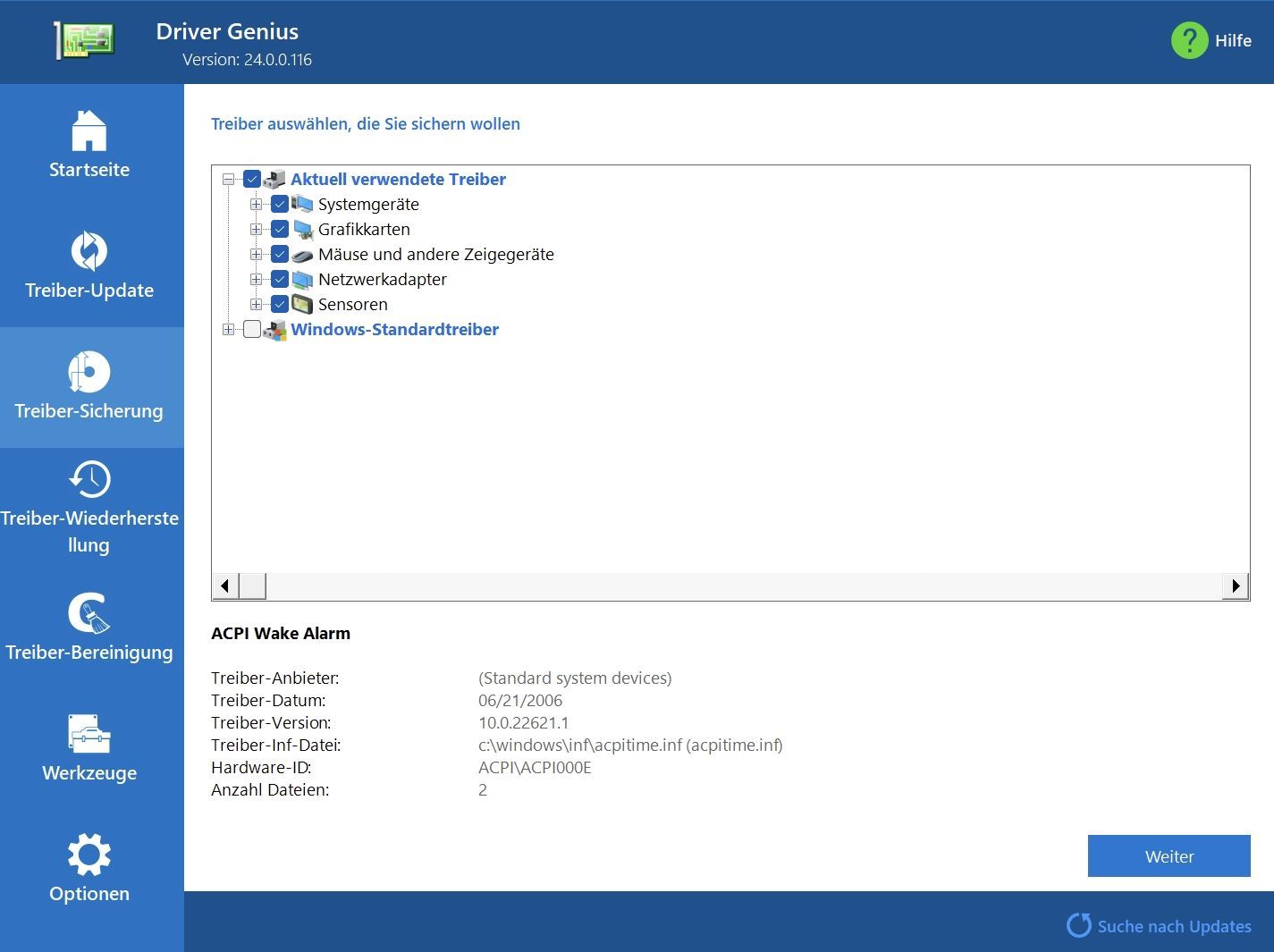Open the Startseite home icon
1274x952 pixels.
pos(89,132)
